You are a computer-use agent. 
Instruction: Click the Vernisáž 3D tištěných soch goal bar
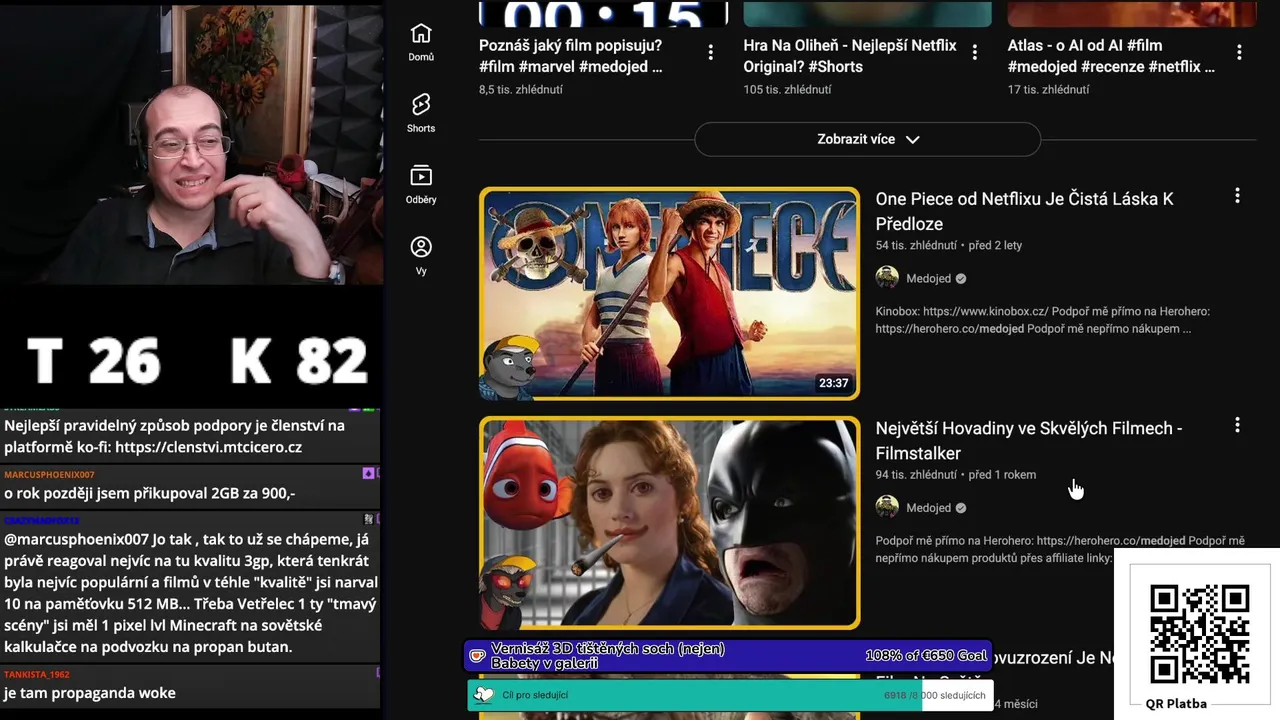(x=728, y=656)
